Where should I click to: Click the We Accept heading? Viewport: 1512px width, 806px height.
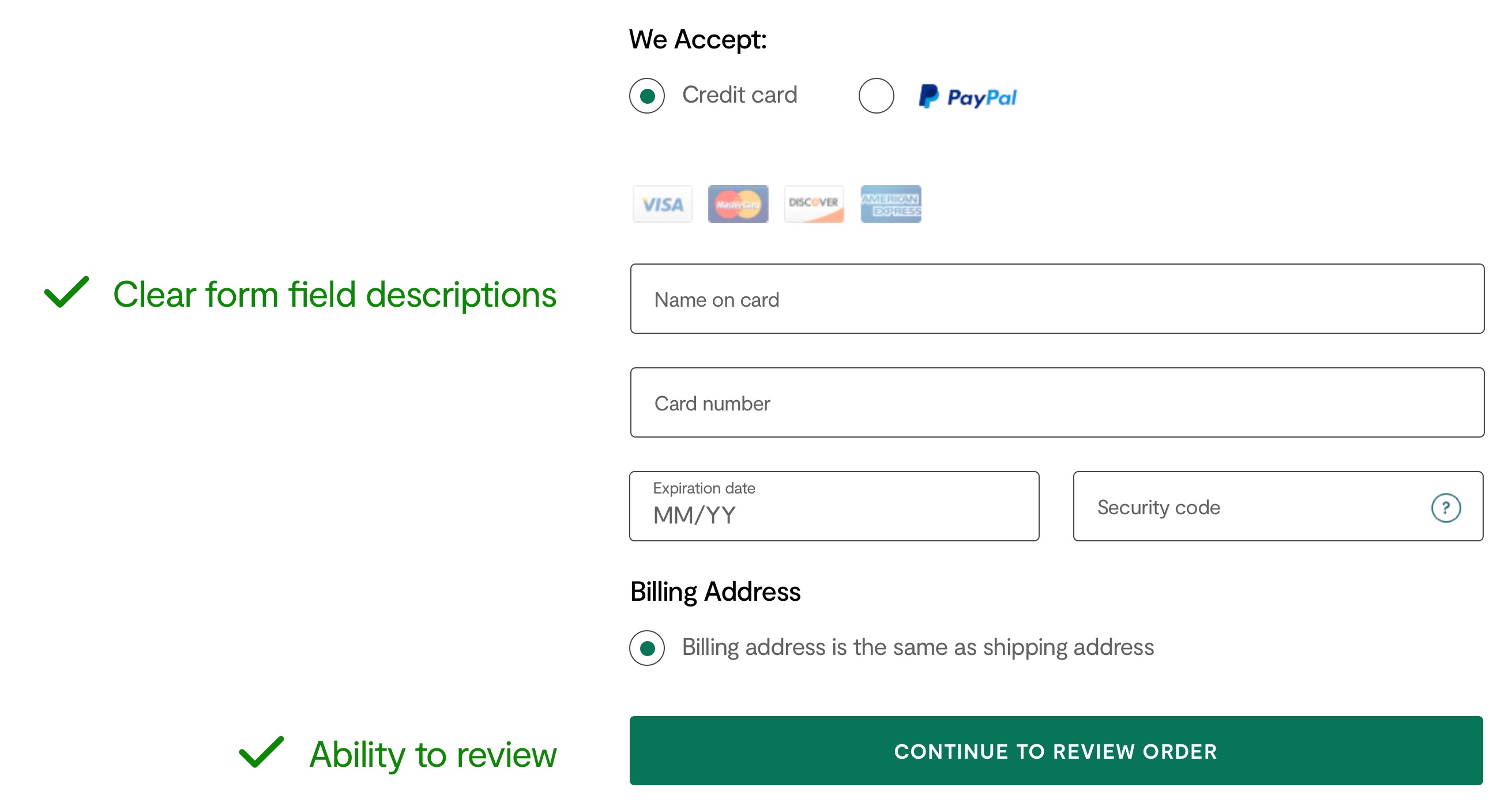point(698,40)
